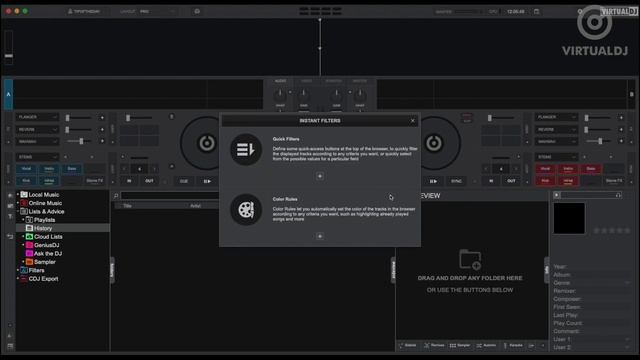Play/pause the left deck
Screen dimensions: 640x360
pos(207,181)
